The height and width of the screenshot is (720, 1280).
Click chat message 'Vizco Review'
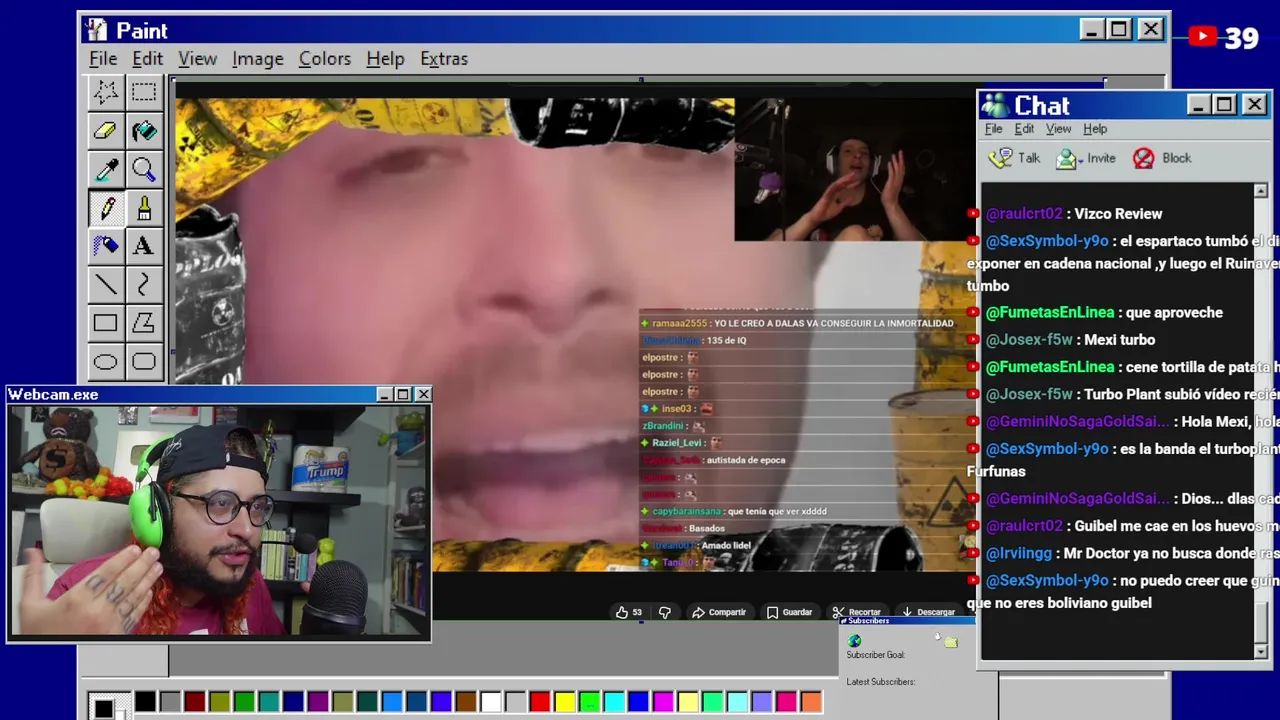click(x=1118, y=213)
